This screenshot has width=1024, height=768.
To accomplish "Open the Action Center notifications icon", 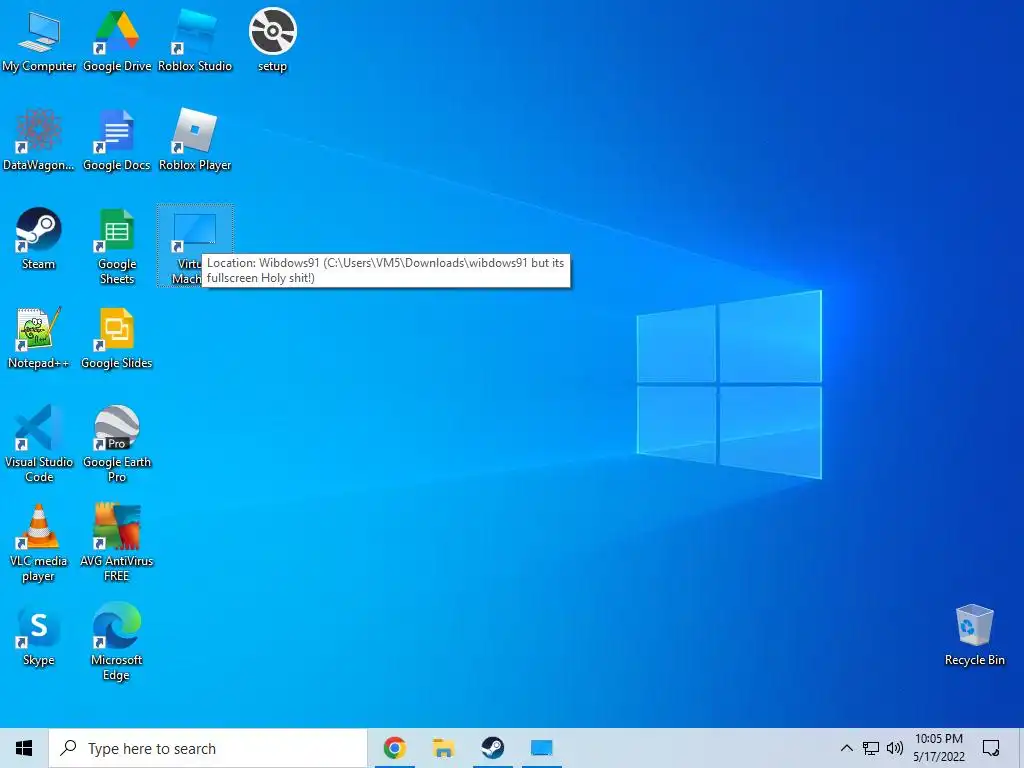I will pyautogui.click(x=991, y=748).
